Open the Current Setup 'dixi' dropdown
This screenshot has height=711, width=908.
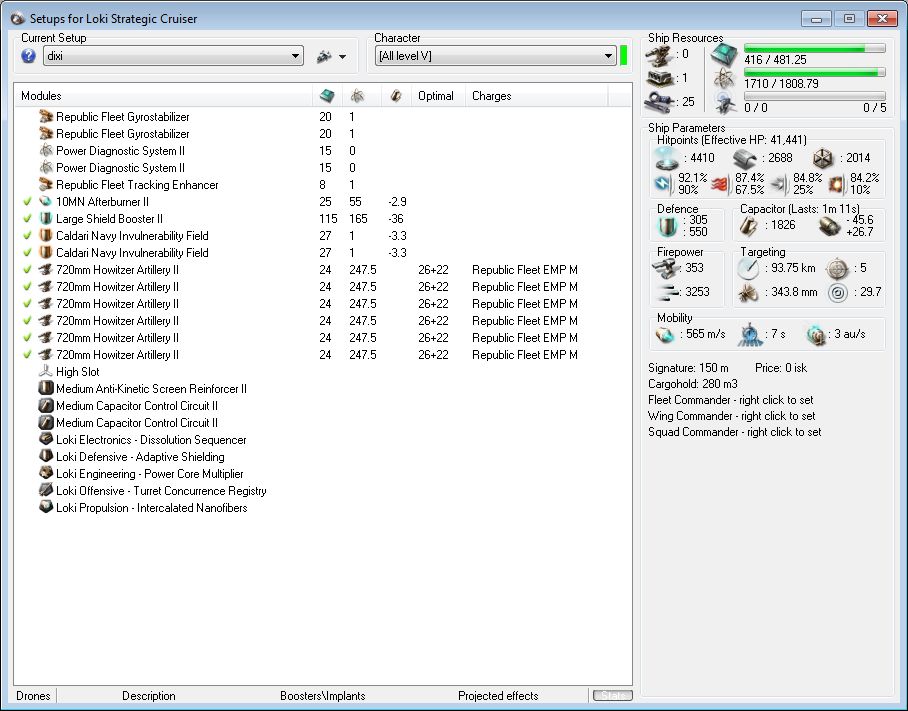coord(173,56)
